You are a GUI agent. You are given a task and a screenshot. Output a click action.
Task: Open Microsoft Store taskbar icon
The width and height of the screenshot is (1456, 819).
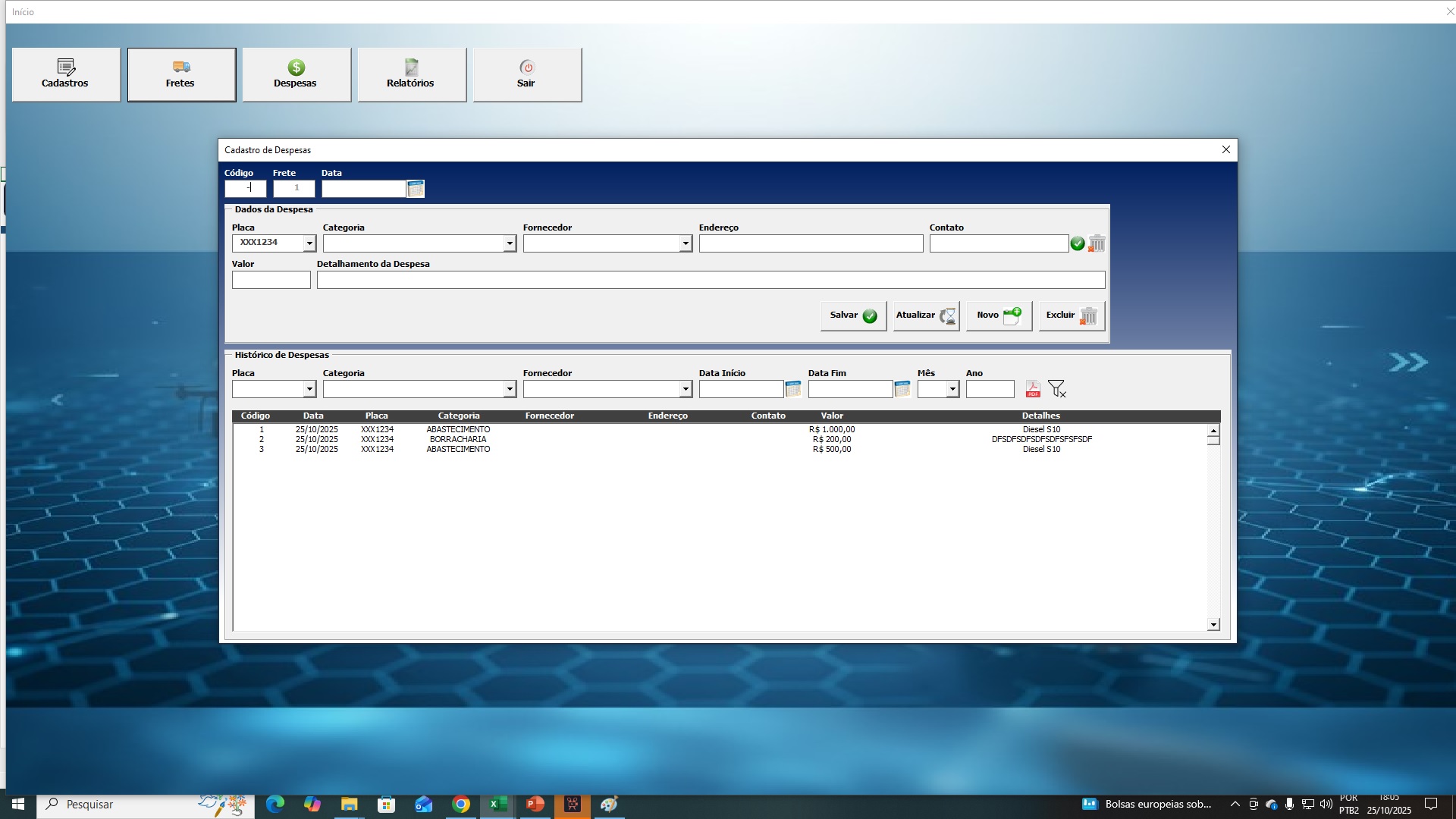coord(386,804)
